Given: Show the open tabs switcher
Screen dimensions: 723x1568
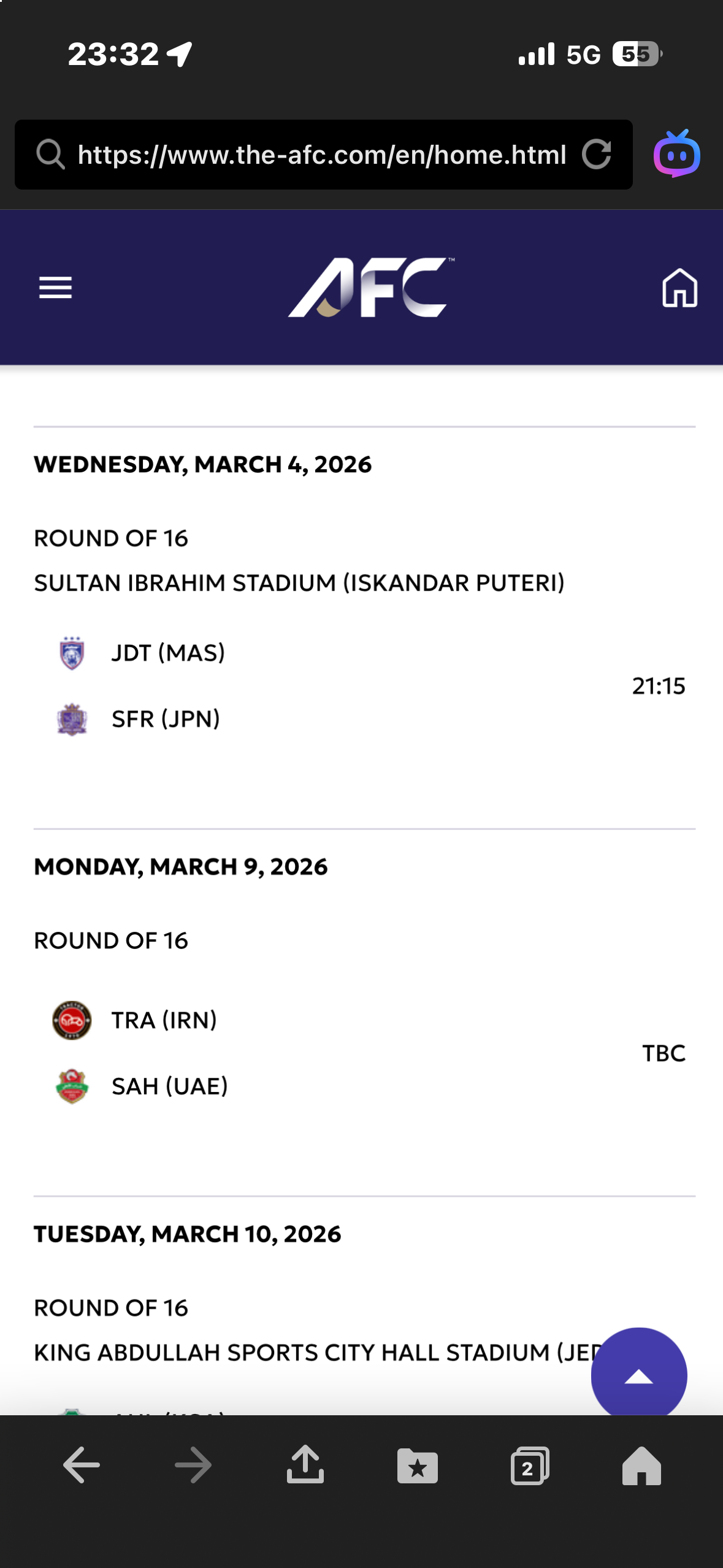Looking at the screenshot, I should (530, 1466).
